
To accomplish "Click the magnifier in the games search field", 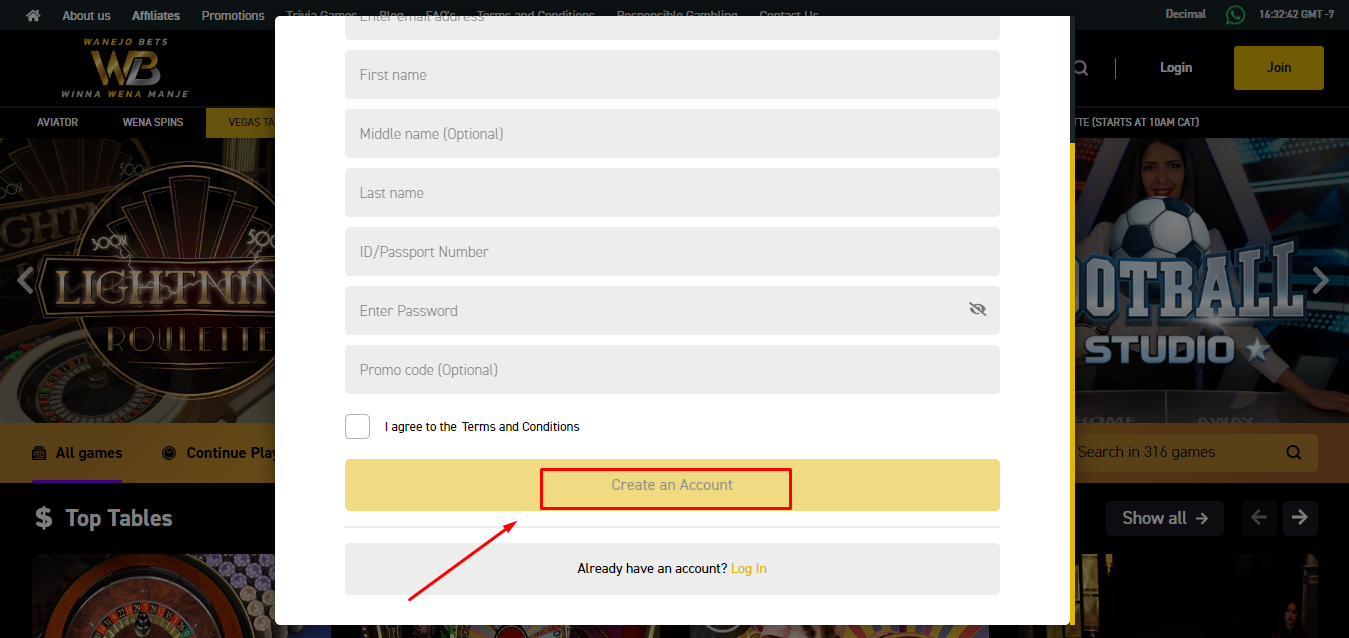I will (1294, 452).
